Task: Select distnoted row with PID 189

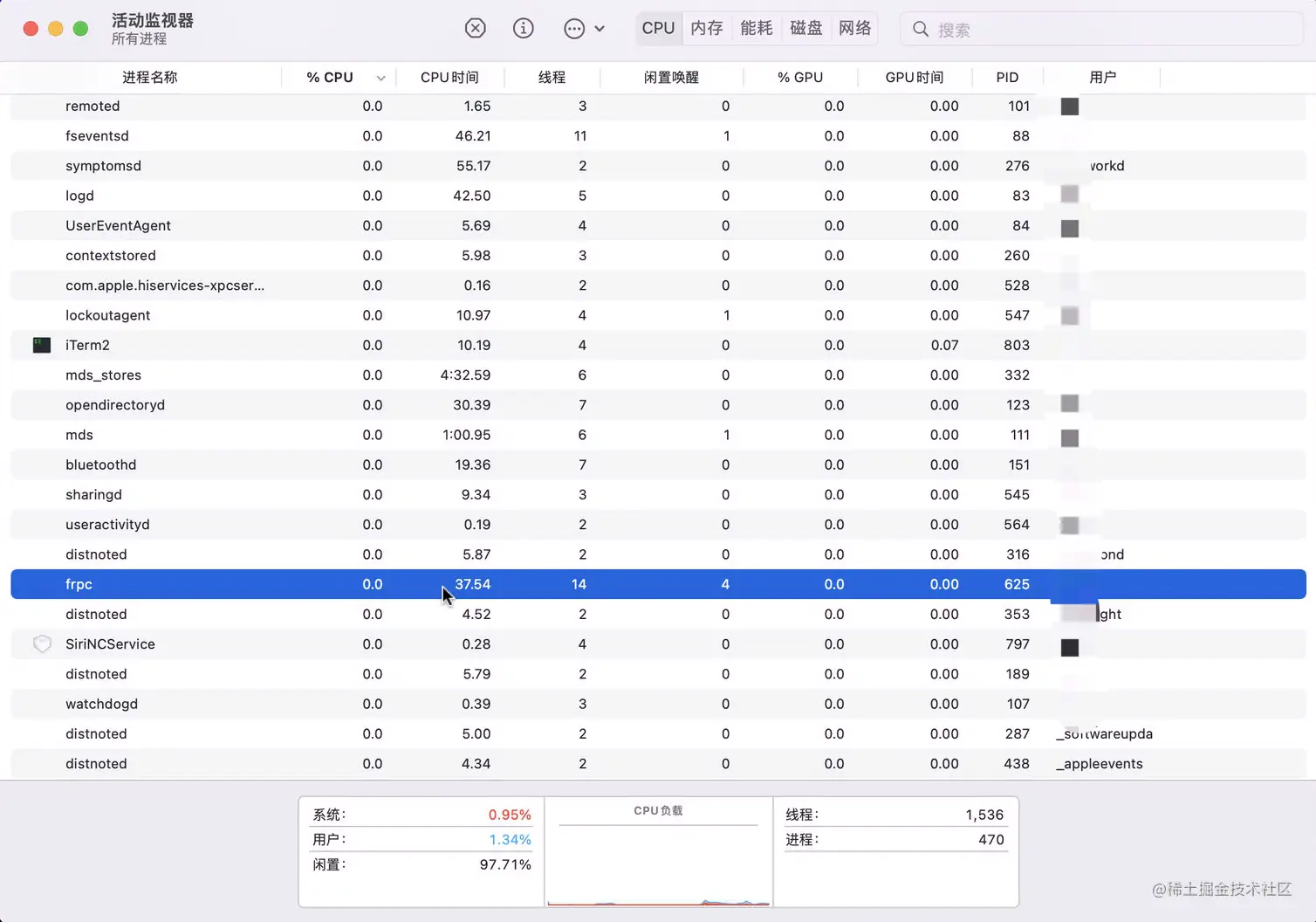Action: pyautogui.click(x=658, y=674)
